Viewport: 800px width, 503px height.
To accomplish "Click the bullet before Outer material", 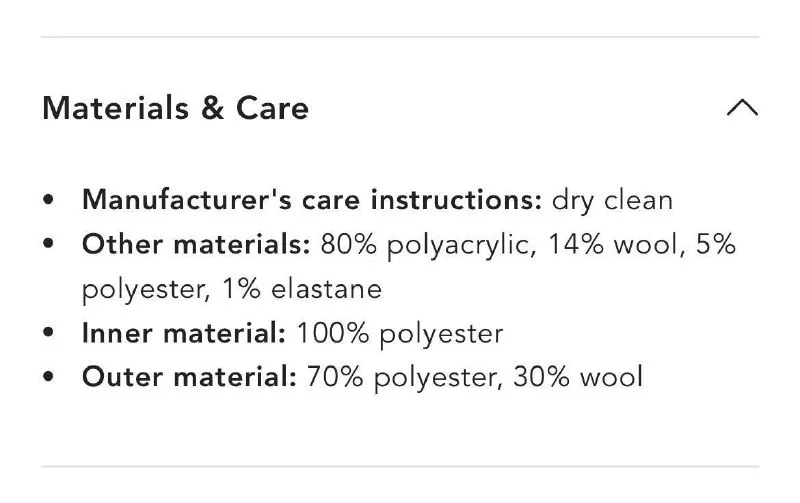I will tap(49, 378).
